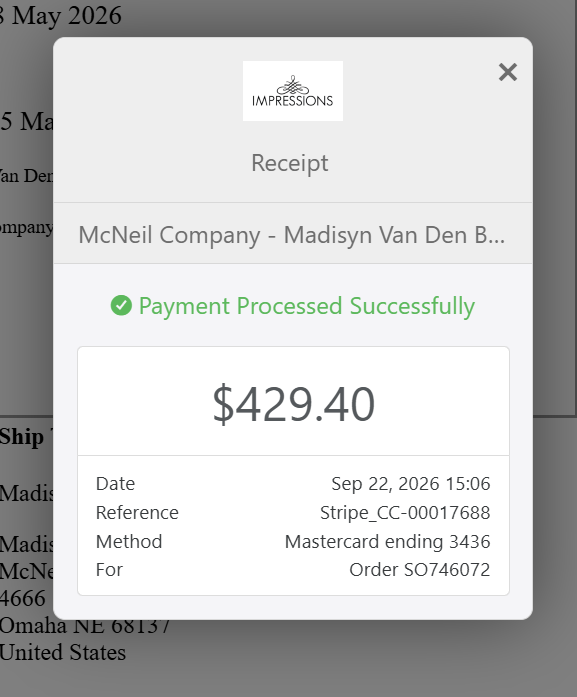Click the Stripe_CC-00017688 reference number
Image resolution: width=577 pixels, height=697 pixels.
(x=405, y=513)
